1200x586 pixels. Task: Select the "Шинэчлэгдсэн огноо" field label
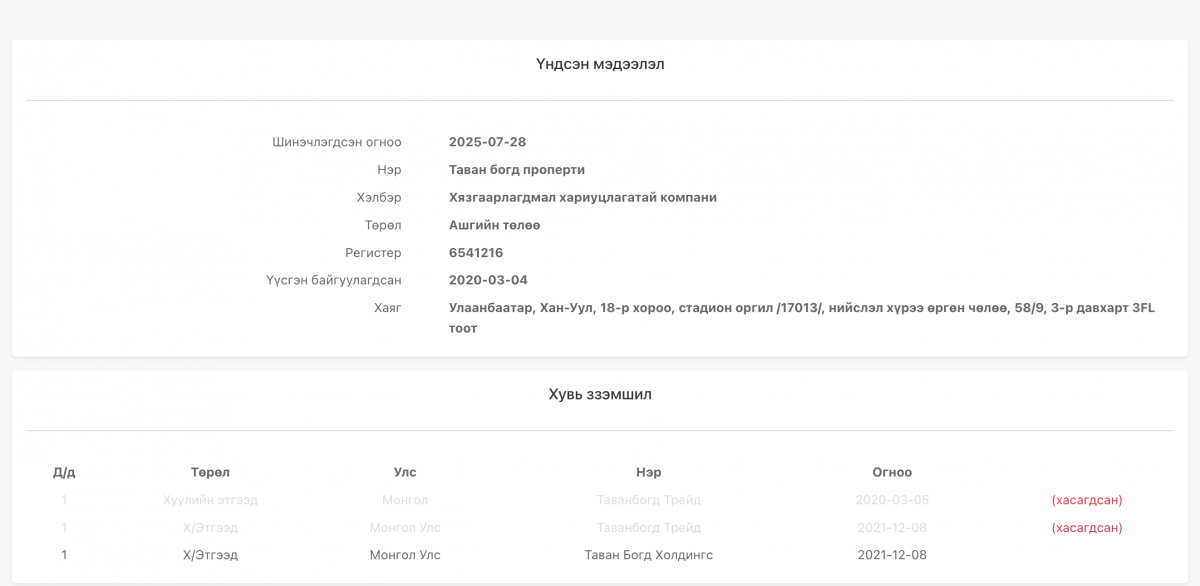pos(336,142)
